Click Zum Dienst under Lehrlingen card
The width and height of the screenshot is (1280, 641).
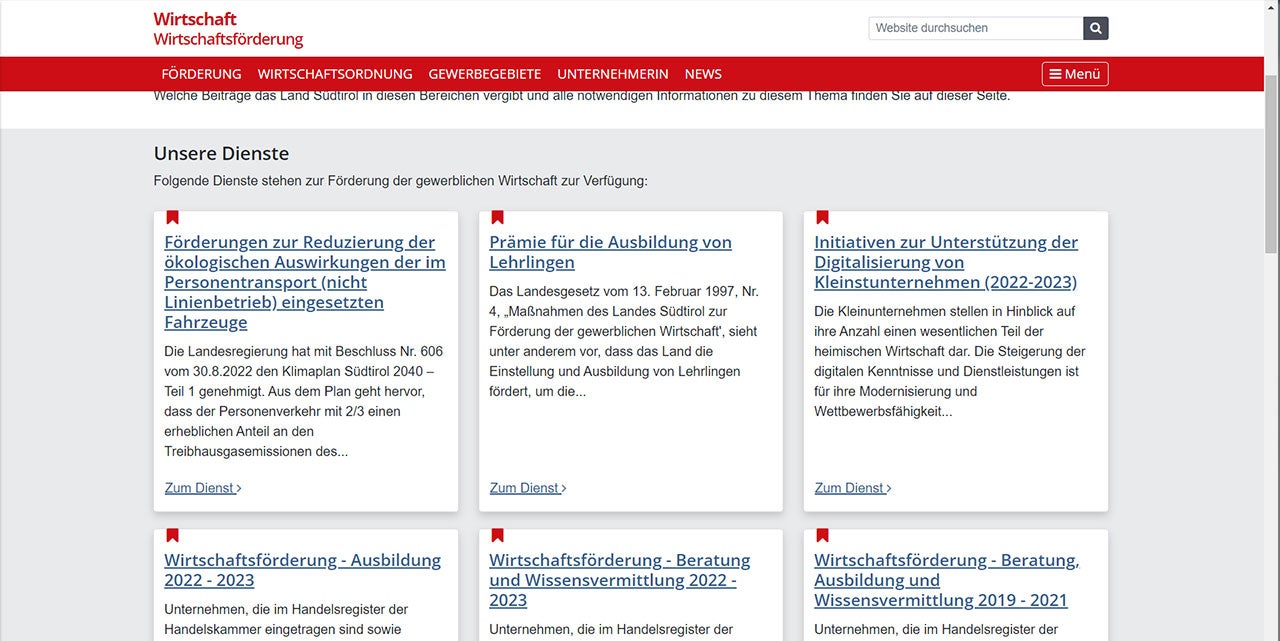pyautogui.click(x=528, y=488)
